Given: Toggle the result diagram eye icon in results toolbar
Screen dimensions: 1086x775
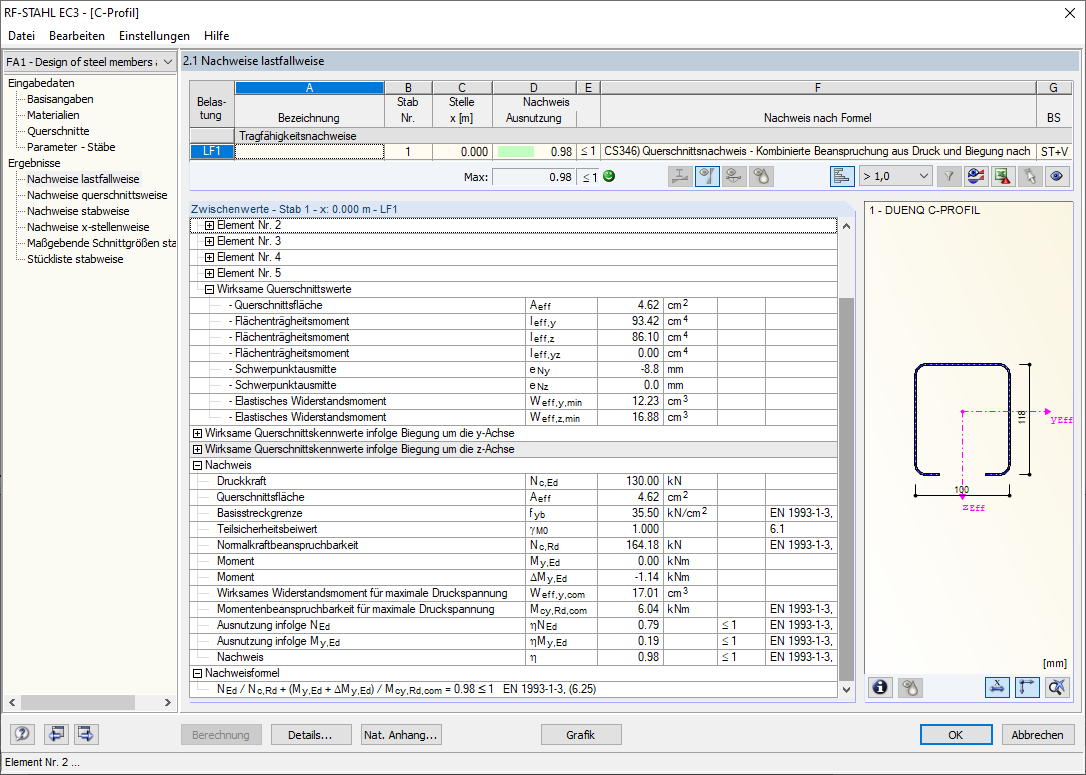Looking at the screenshot, I should pos(707,177).
